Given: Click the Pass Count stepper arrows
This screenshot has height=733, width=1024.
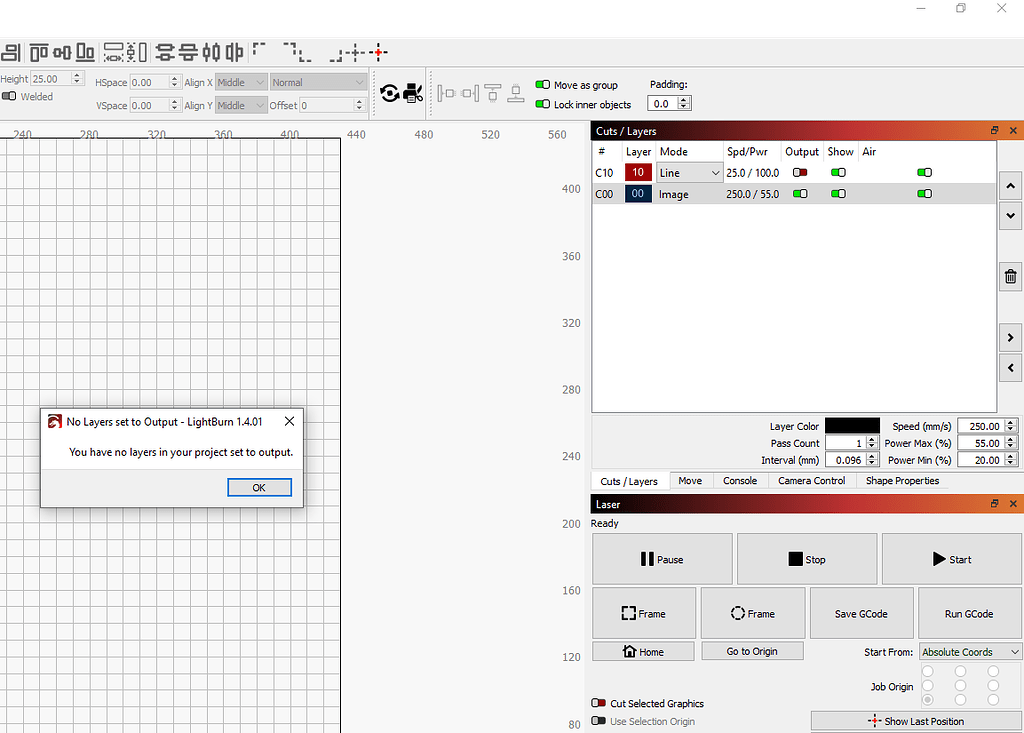Looking at the screenshot, I should click(871, 443).
